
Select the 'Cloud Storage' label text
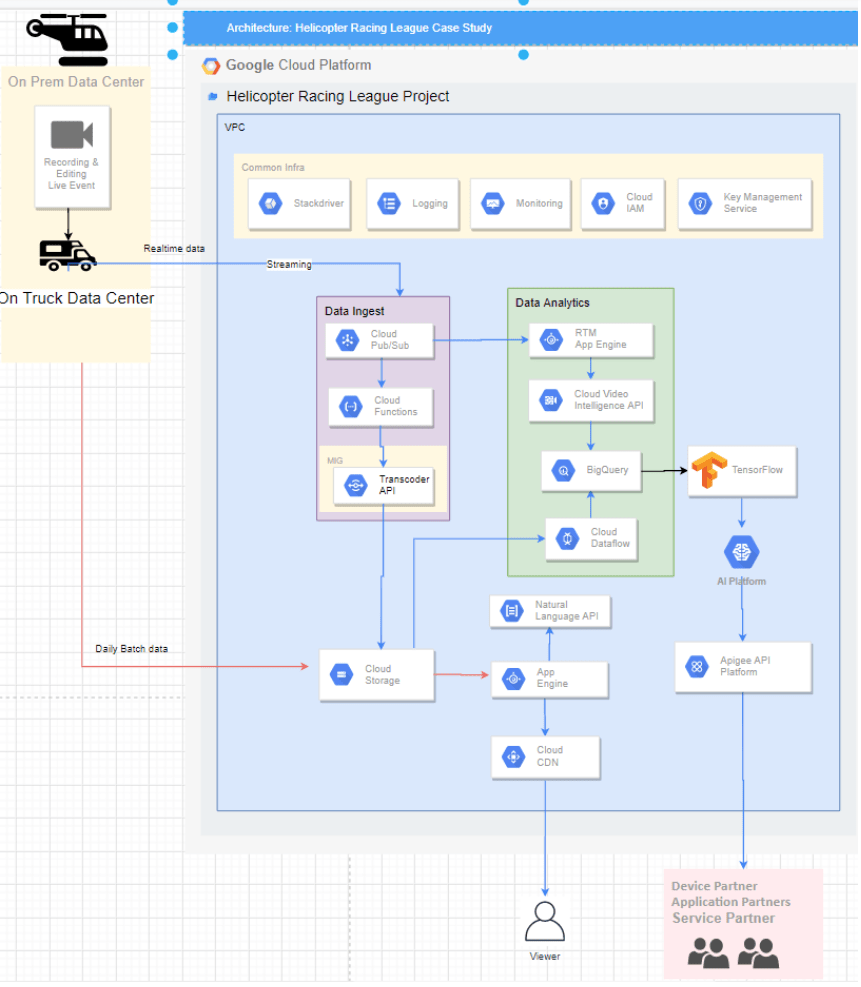(383, 675)
